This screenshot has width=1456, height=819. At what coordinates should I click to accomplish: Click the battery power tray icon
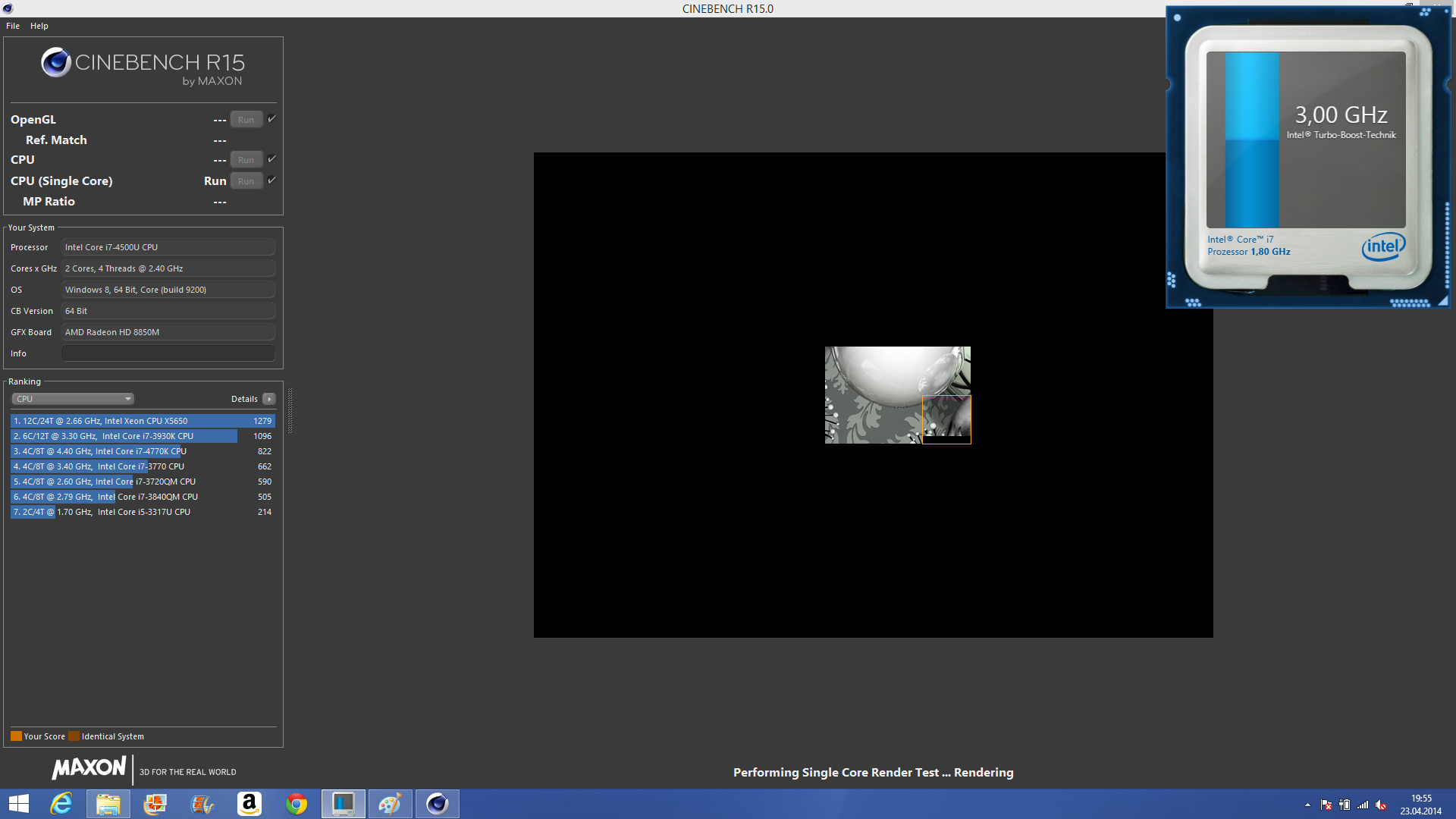[1345, 805]
